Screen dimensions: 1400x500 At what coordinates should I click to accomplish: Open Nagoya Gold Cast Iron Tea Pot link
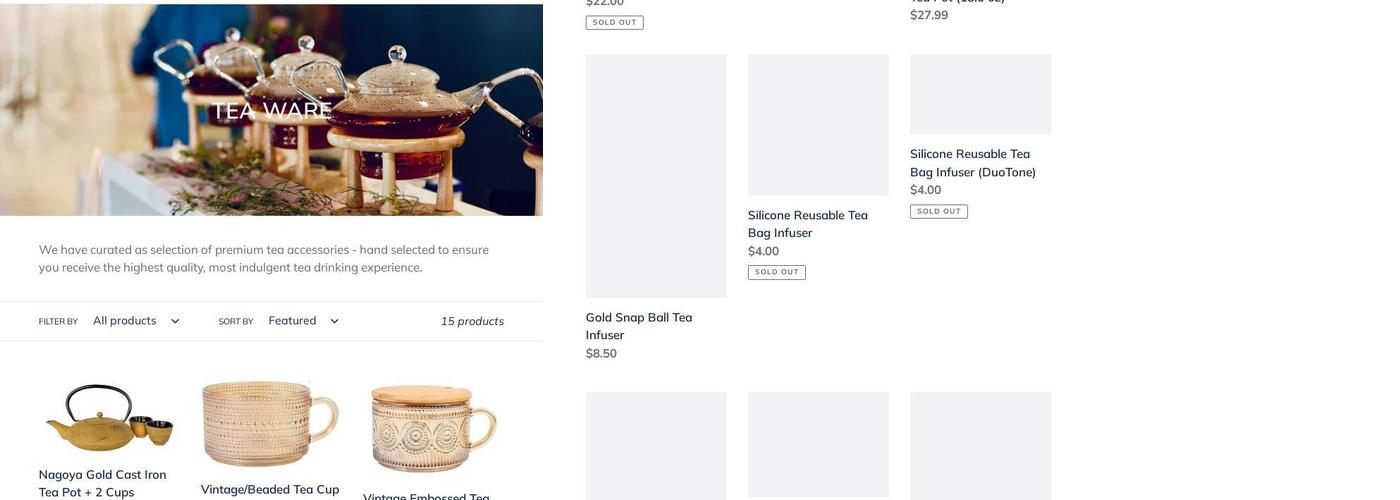tap(102, 483)
